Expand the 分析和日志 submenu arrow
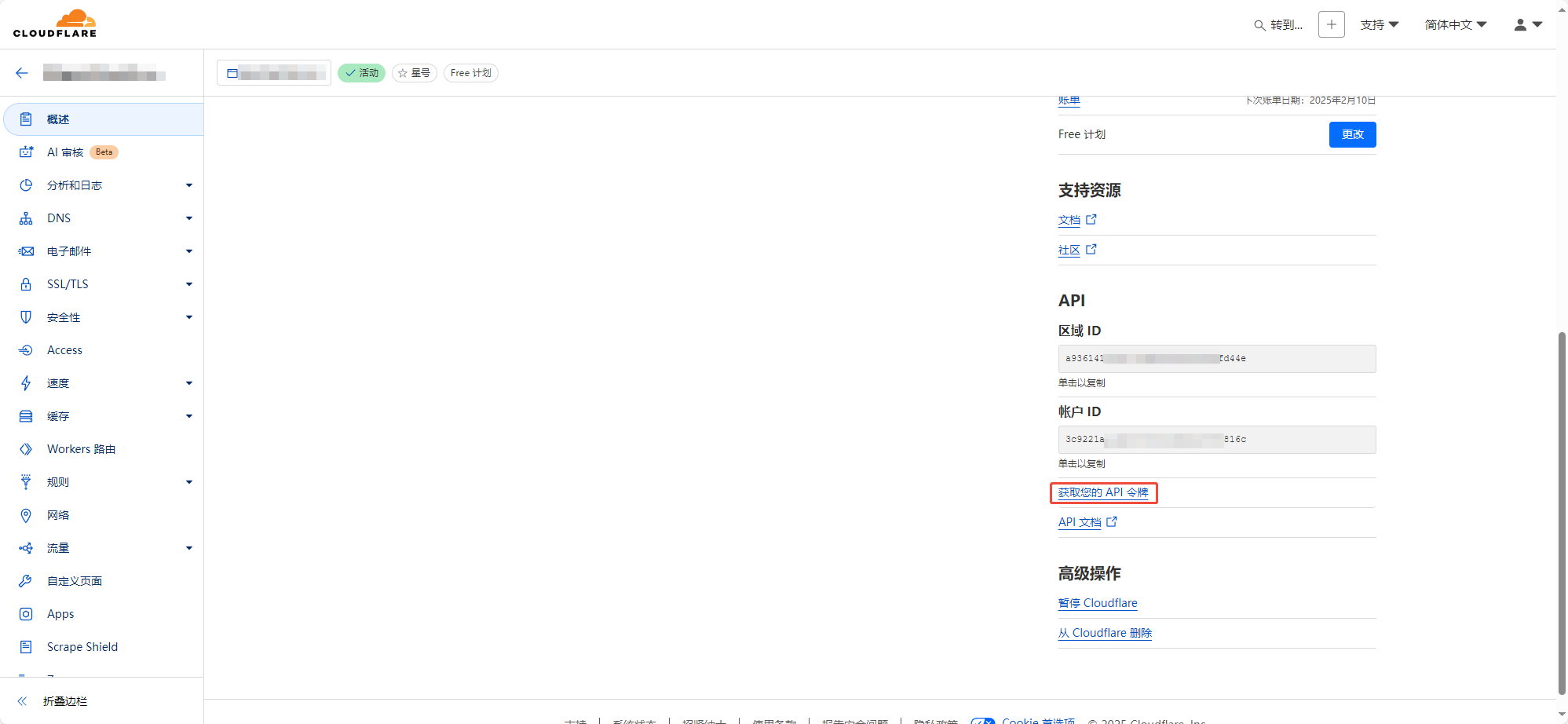This screenshot has width=1568, height=724. [189, 185]
